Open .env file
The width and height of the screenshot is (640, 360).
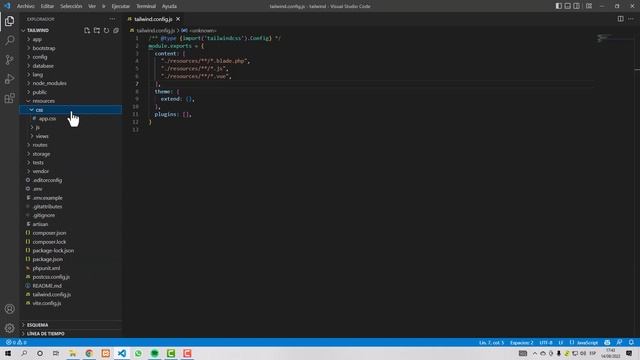coord(37,189)
